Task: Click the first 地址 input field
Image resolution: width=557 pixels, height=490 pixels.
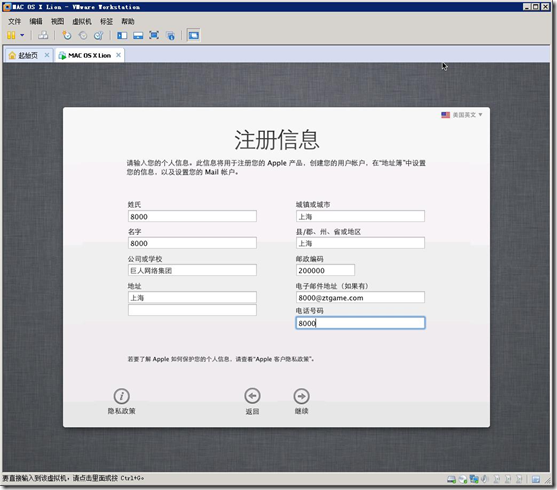Action: (192, 297)
